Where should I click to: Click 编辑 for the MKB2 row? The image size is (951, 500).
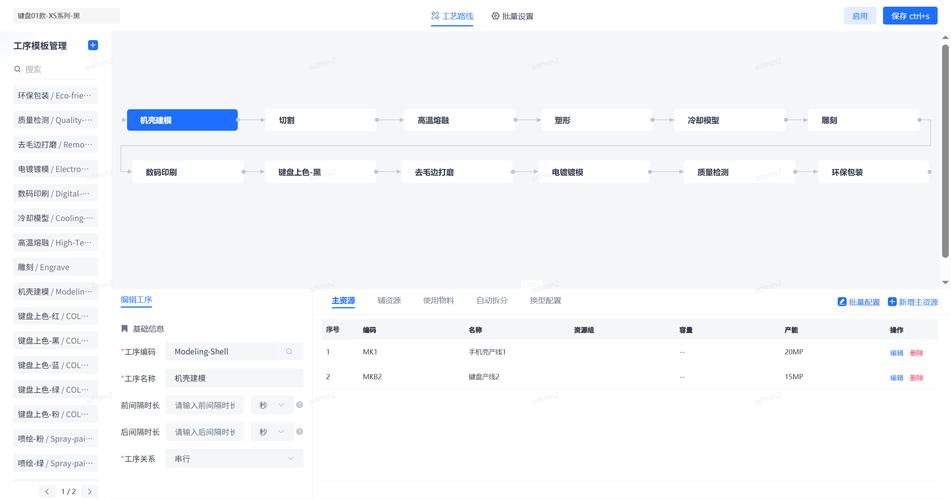click(x=896, y=378)
